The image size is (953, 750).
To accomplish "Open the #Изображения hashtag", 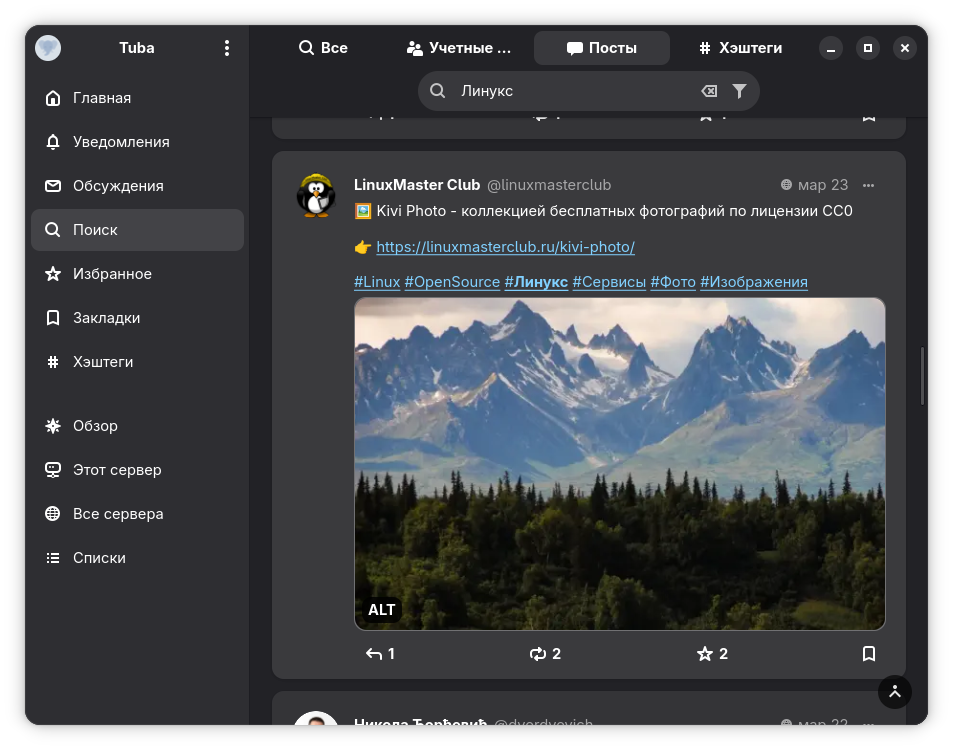I will pos(754,282).
